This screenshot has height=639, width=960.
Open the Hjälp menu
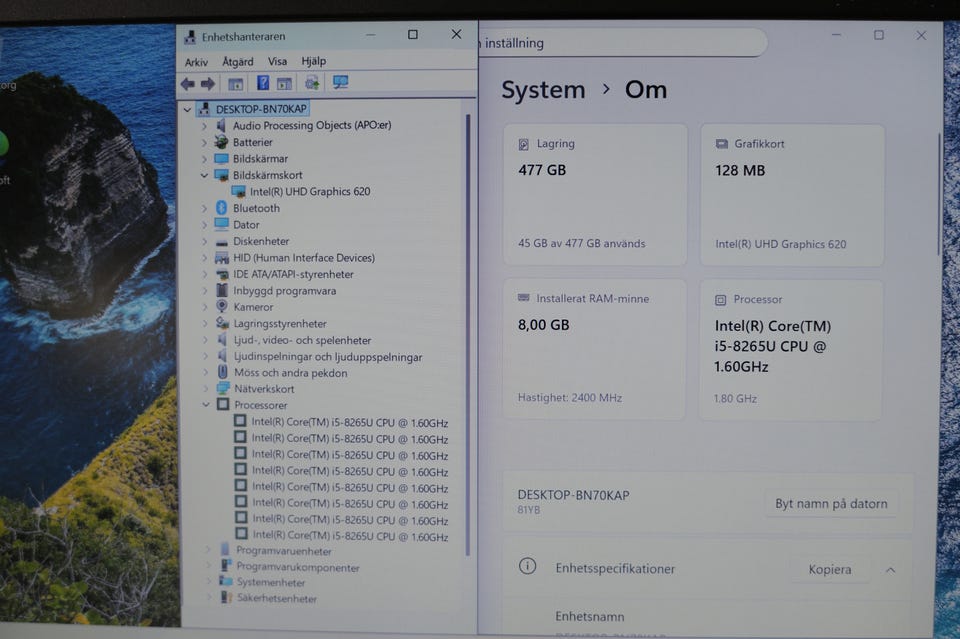point(313,61)
